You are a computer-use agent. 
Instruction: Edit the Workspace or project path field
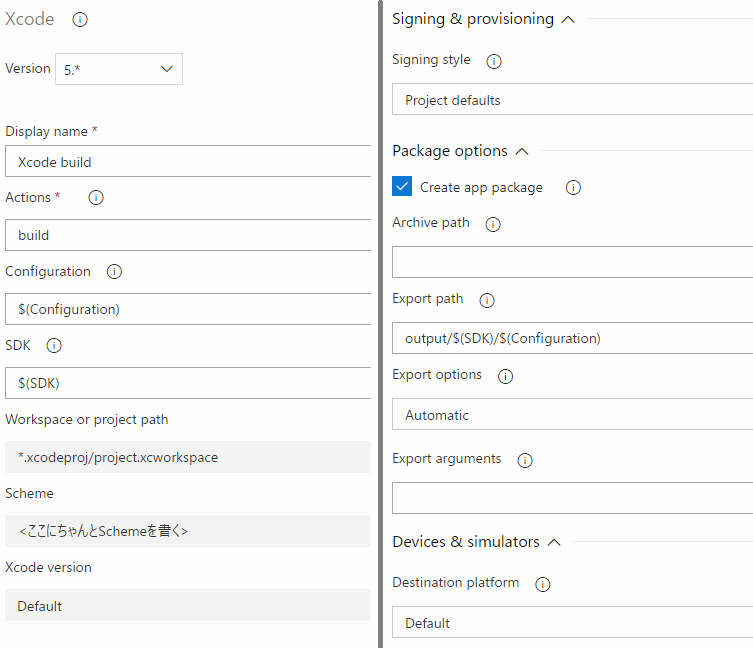pos(188,457)
